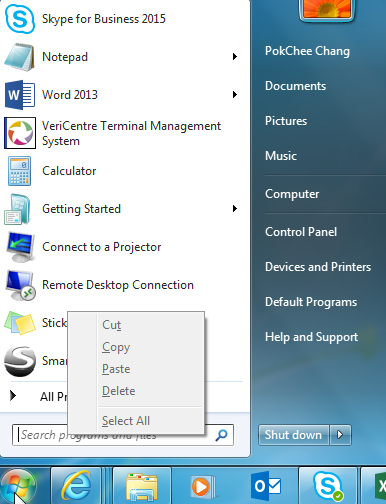Open Pictures link
Viewport: 386px width, 504px height.
click(x=286, y=121)
